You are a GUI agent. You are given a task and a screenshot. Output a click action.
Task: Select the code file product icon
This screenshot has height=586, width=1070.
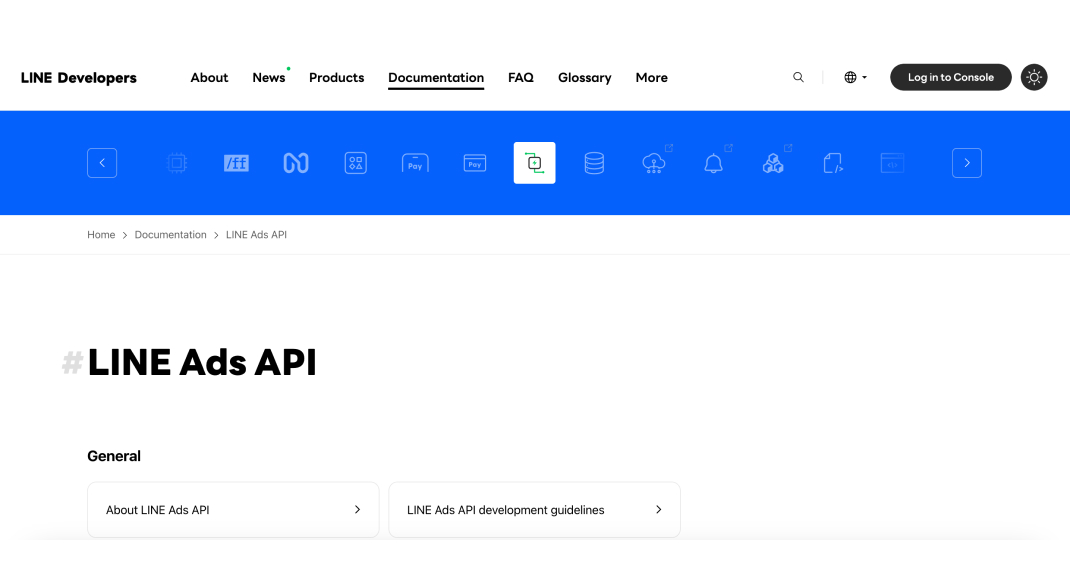point(833,163)
